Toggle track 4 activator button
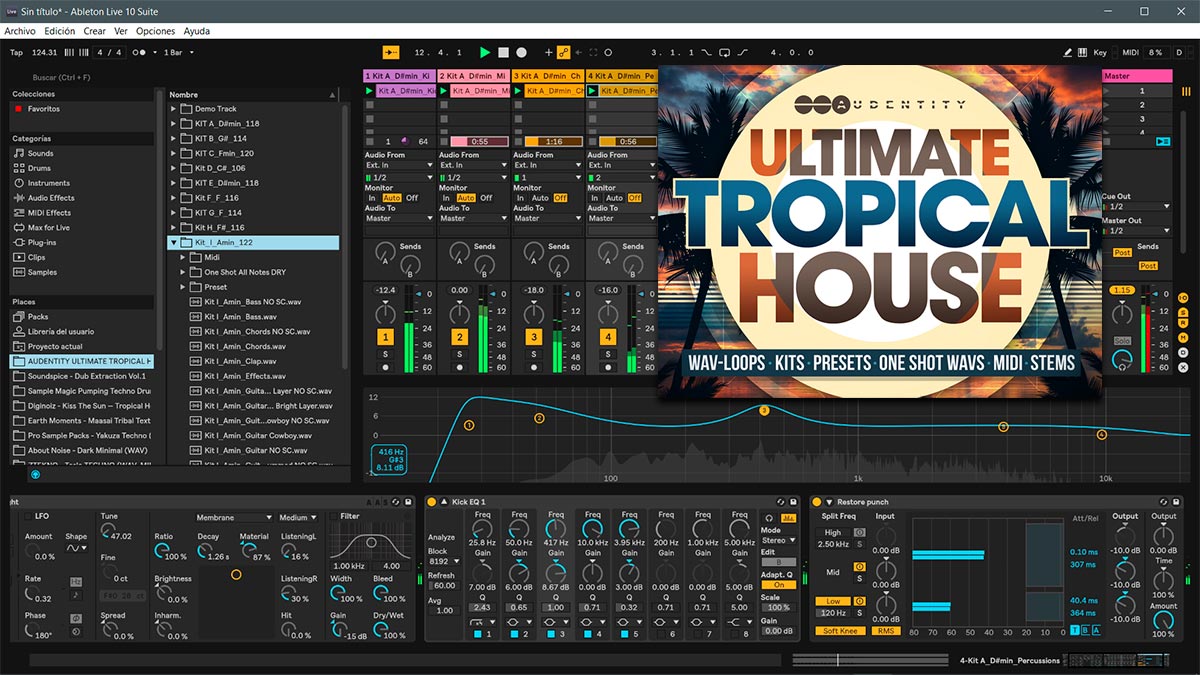Viewport: 1200px width, 675px height. 607,338
